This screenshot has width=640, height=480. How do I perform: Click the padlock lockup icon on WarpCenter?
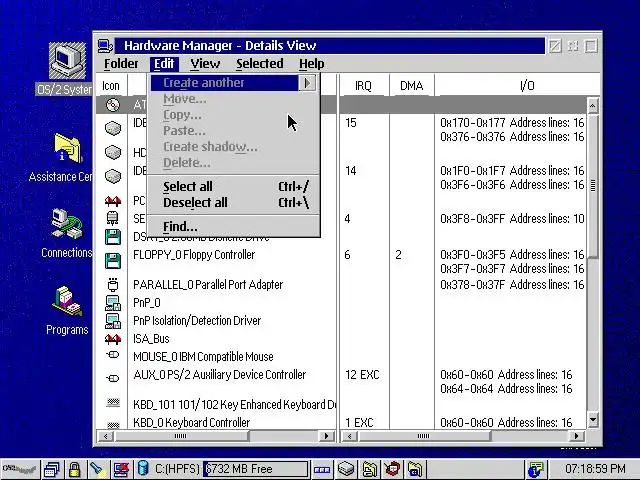click(x=74, y=469)
